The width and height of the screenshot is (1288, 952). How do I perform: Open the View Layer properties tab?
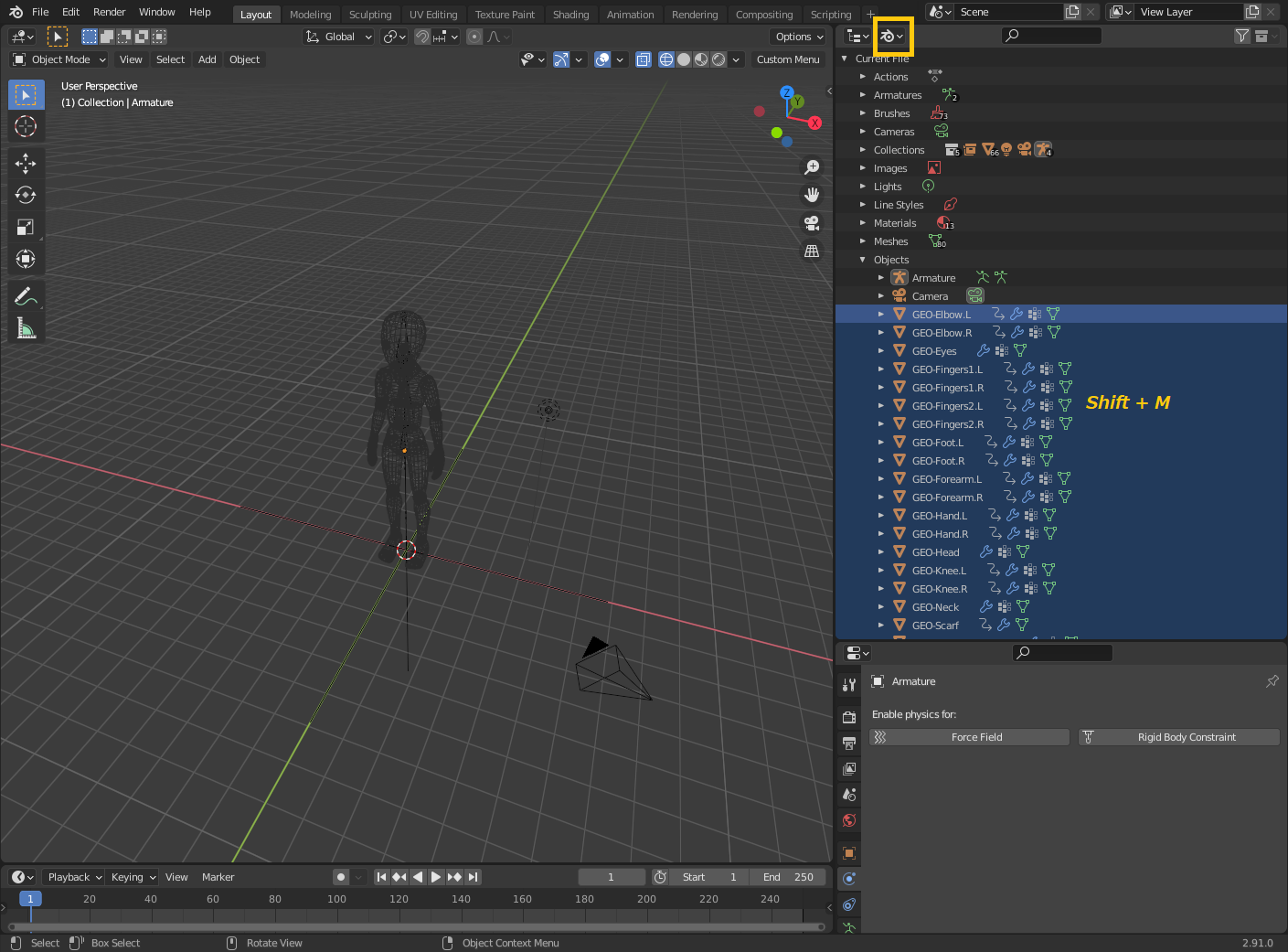(849, 768)
